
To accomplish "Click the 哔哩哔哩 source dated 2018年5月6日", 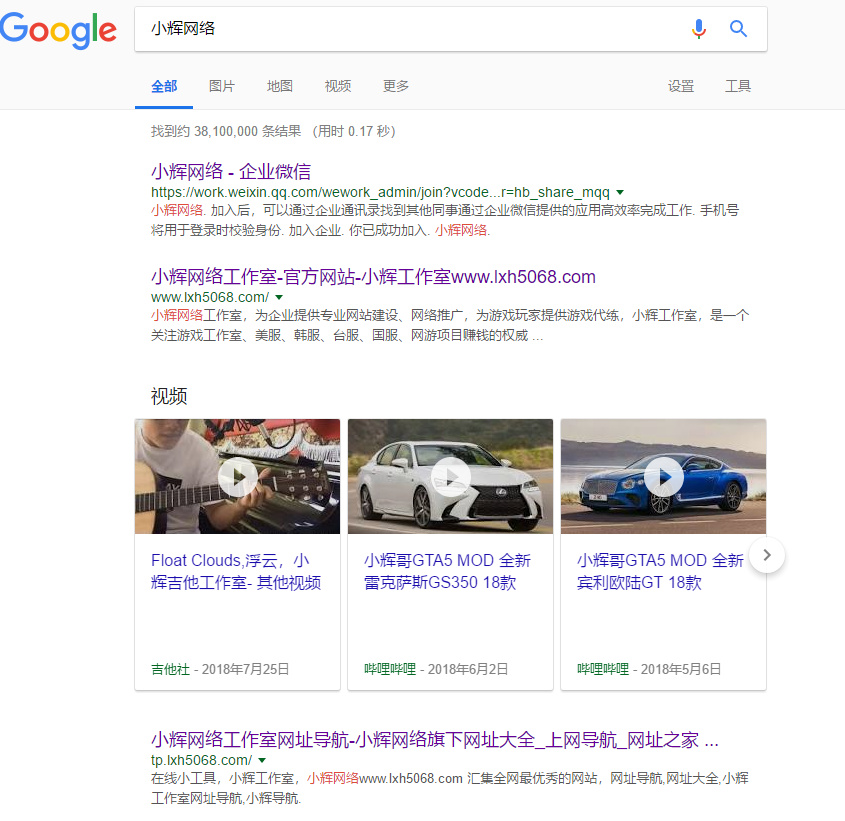I will pyautogui.click(x=603, y=669).
